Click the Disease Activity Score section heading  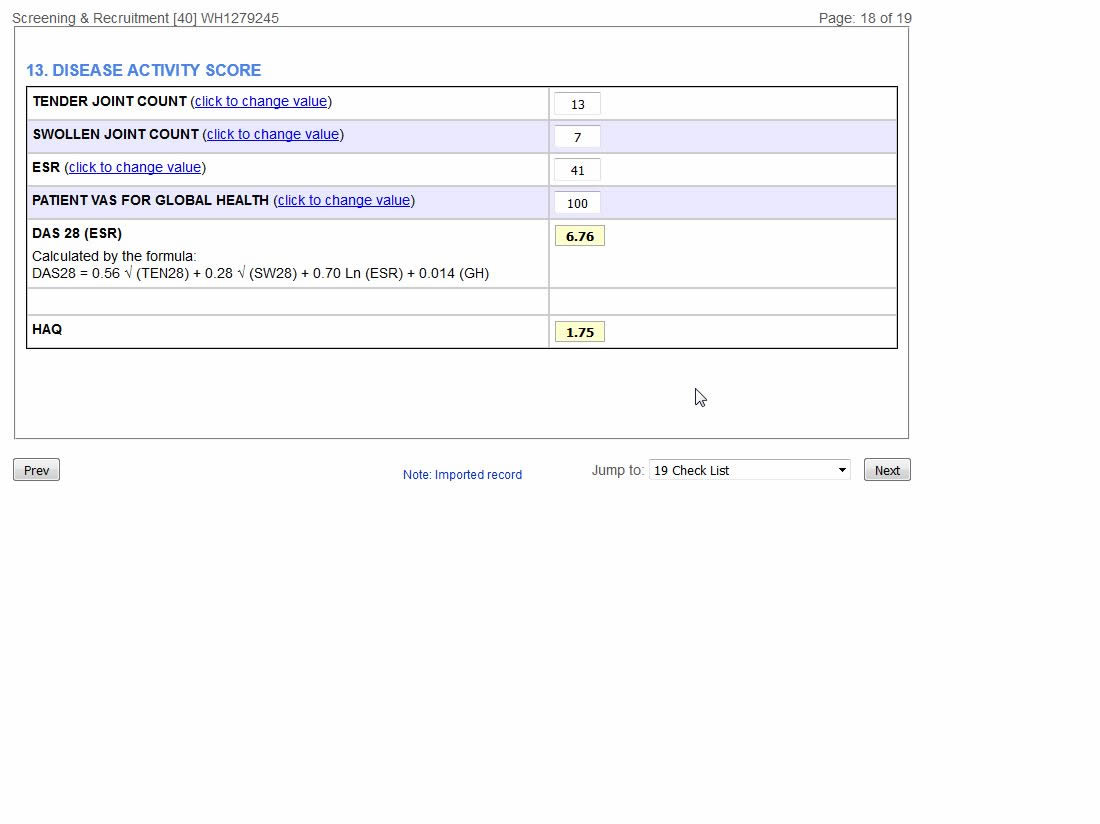pos(143,70)
